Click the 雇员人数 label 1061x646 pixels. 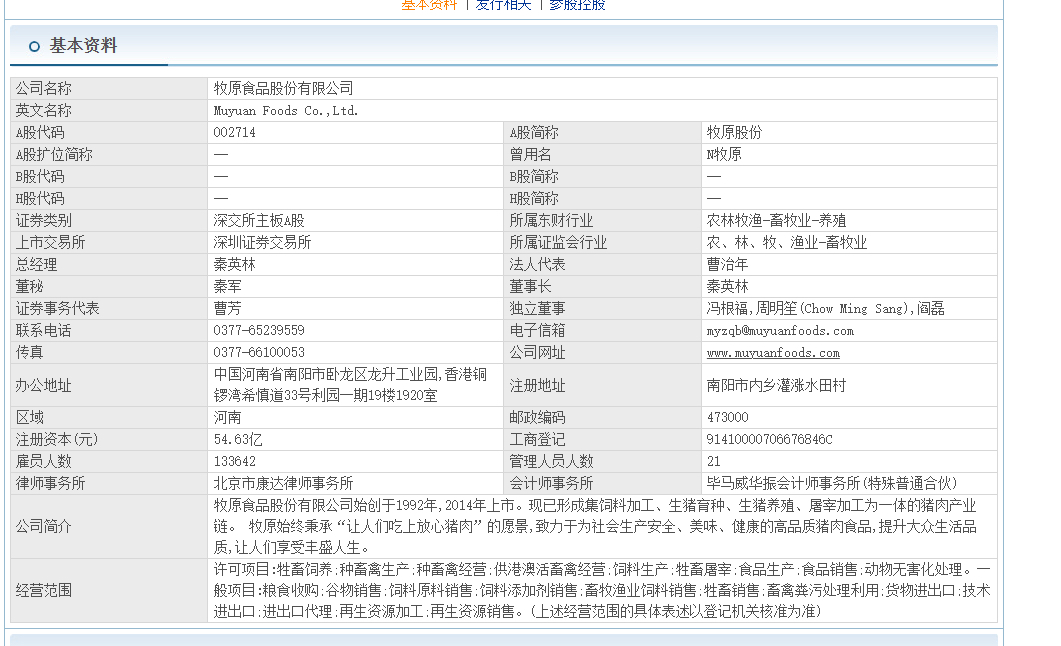(43, 461)
